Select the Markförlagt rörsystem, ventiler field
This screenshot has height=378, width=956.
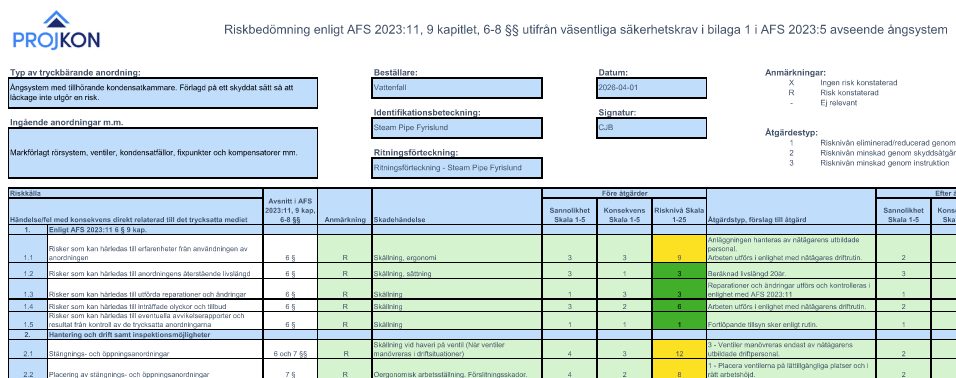pyautogui.click(x=163, y=153)
